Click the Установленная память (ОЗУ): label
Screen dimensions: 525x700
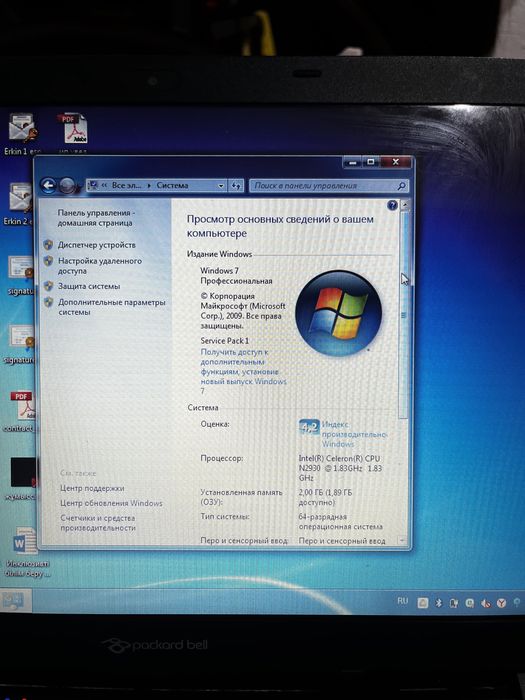(x=242, y=497)
